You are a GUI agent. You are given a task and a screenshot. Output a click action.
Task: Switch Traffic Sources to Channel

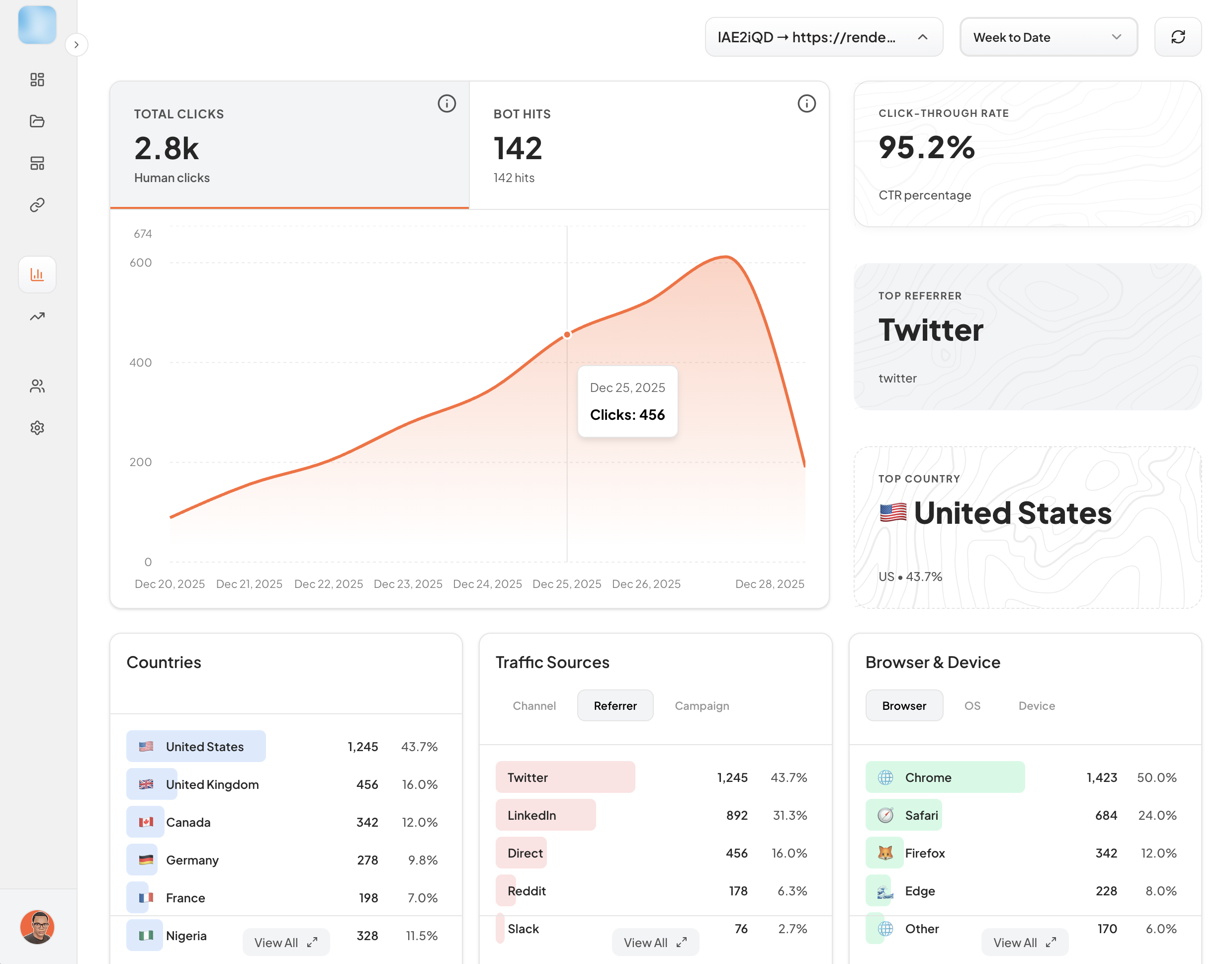click(x=533, y=705)
